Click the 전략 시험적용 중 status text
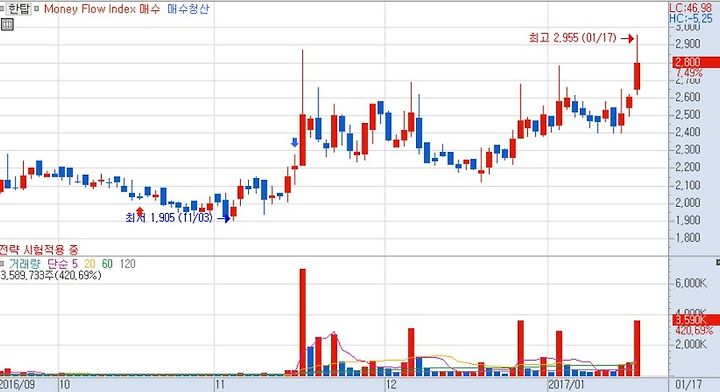The height and width of the screenshot is (392, 720). click(x=39, y=250)
